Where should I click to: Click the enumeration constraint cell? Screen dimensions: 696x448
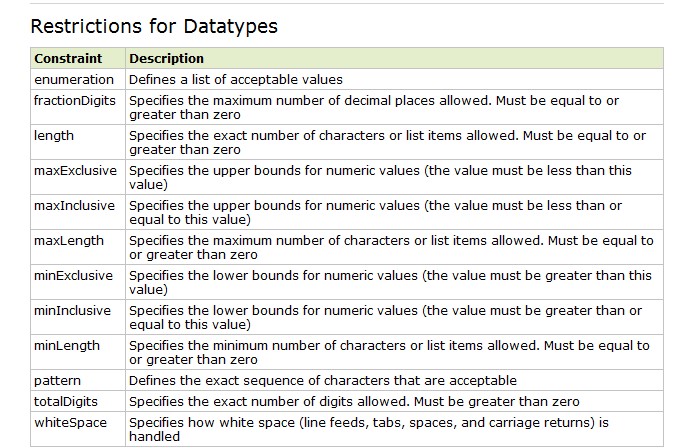pos(78,79)
